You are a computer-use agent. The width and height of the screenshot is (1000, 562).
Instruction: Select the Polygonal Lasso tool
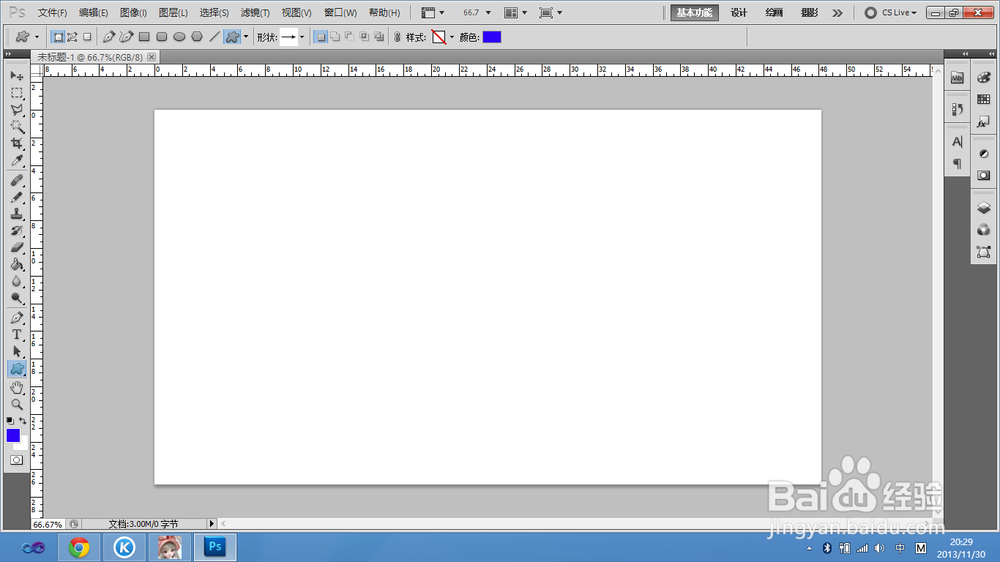point(17,110)
